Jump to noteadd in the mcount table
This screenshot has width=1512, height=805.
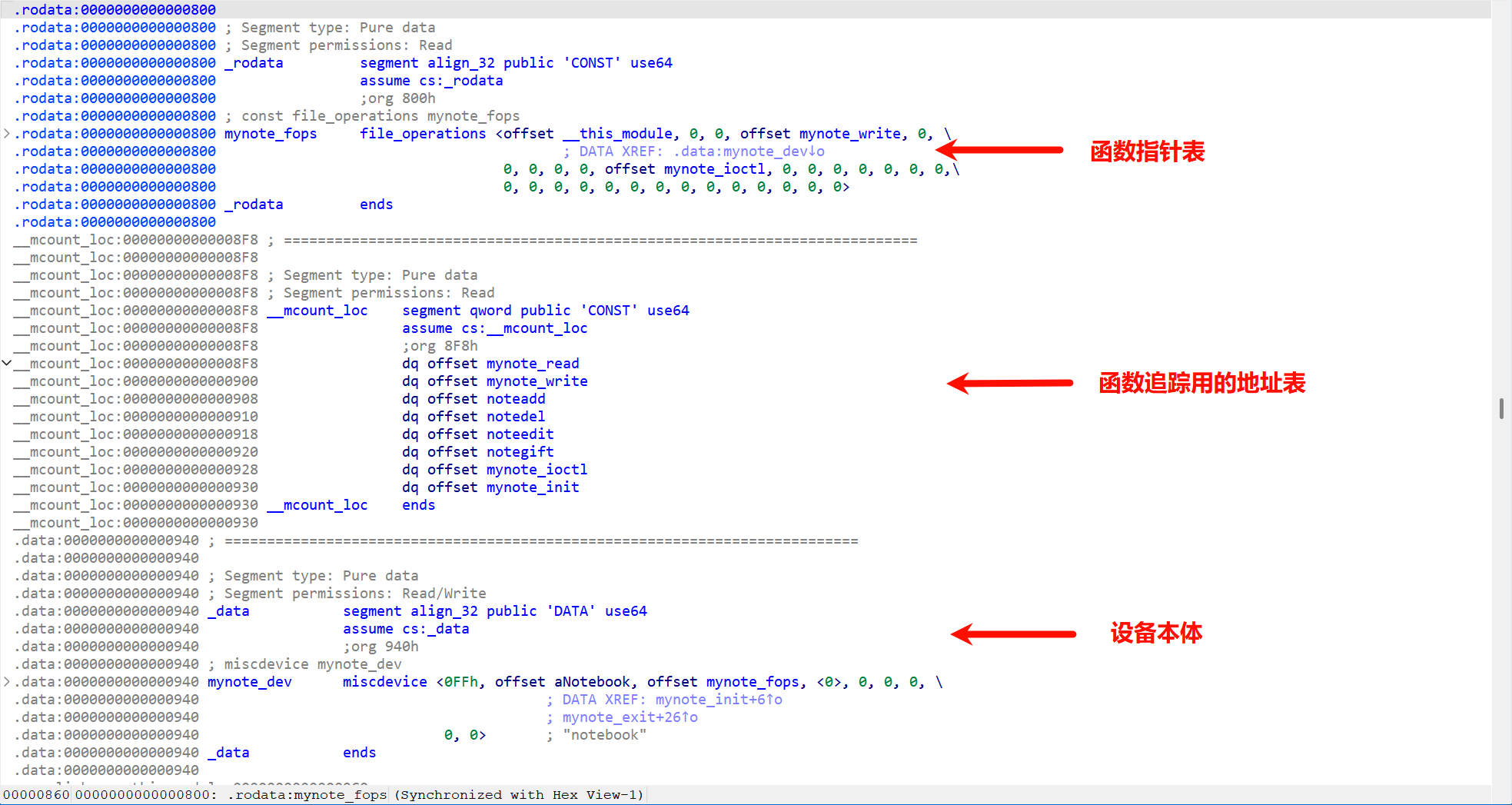point(515,399)
